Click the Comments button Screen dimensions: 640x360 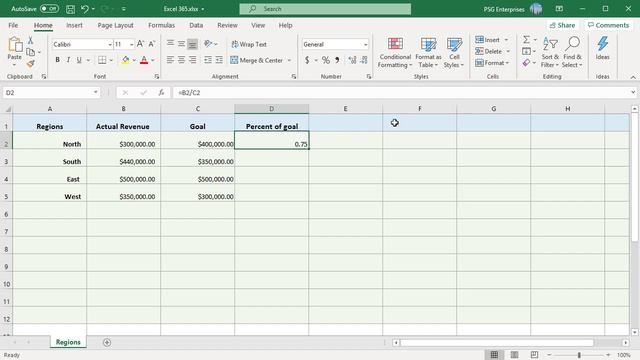(608, 25)
